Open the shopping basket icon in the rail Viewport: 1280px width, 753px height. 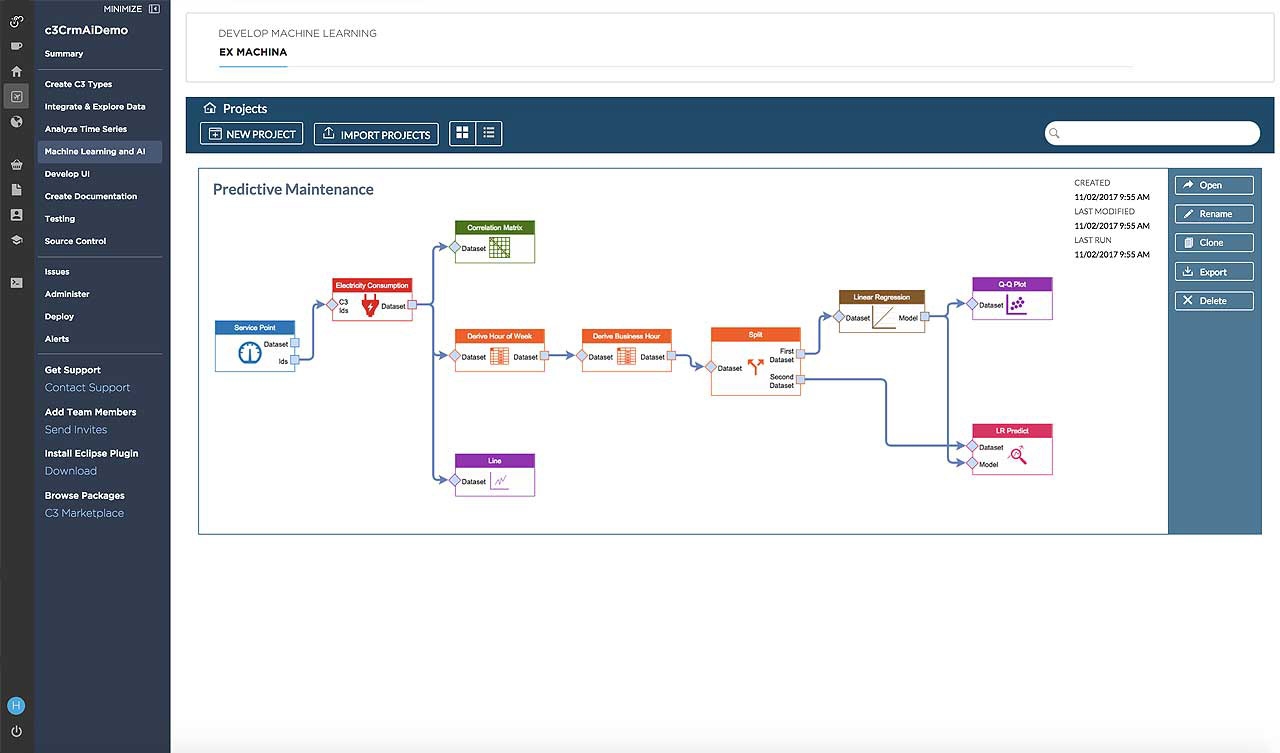pyautogui.click(x=16, y=165)
